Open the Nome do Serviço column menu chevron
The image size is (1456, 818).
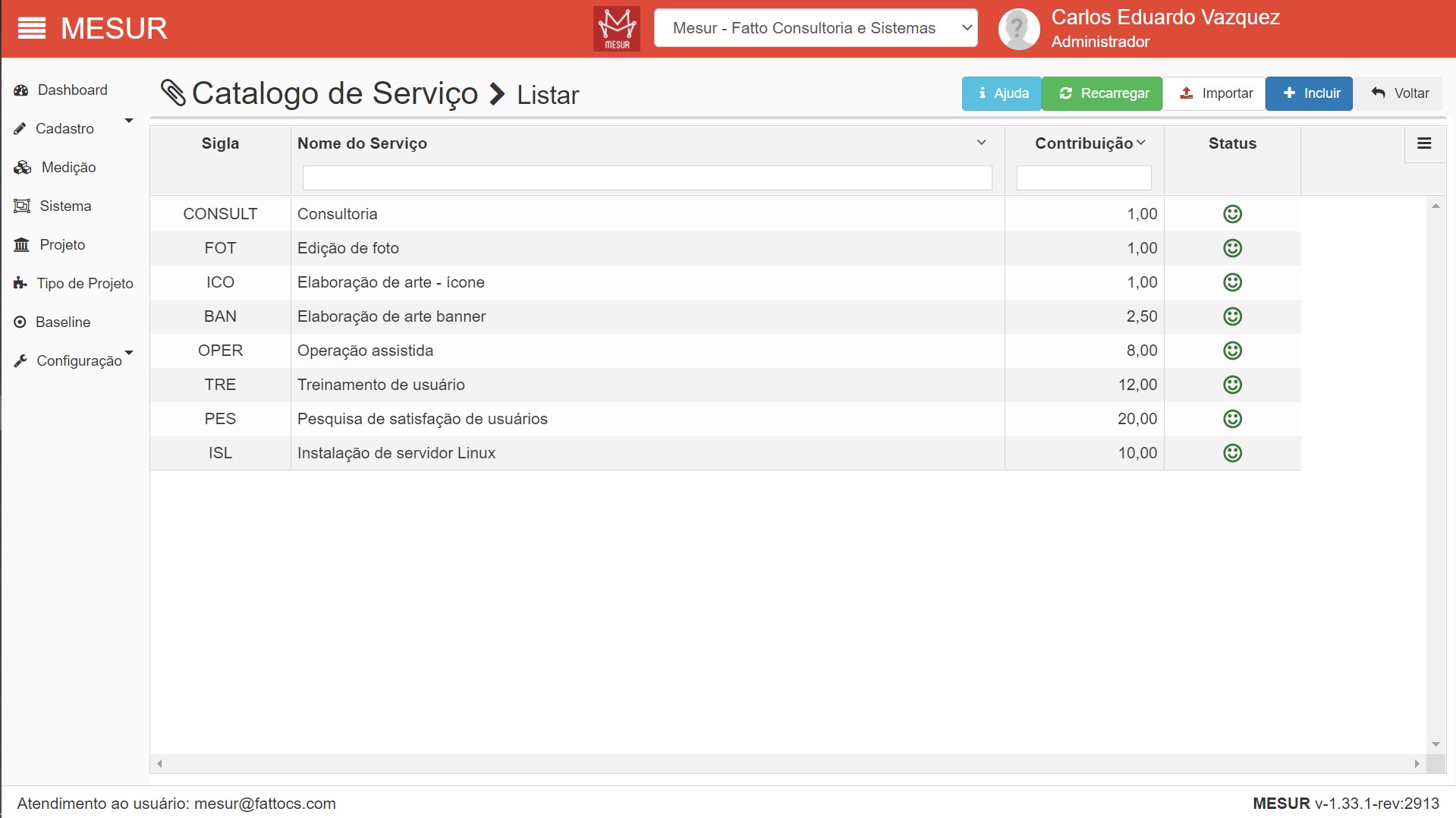981,143
